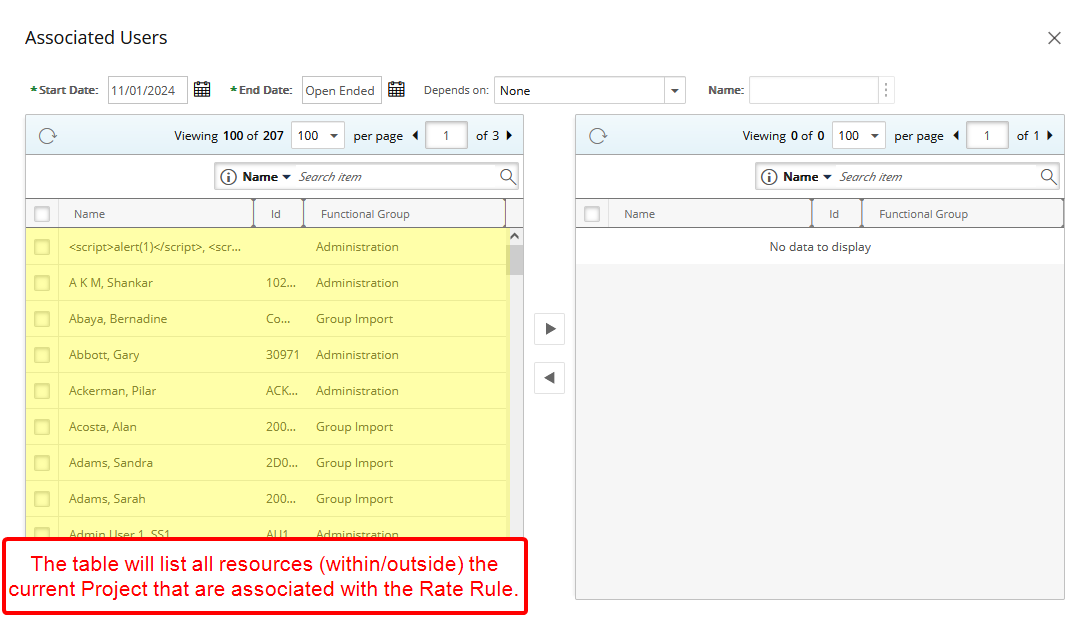The width and height of the screenshot is (1083, 627).
Task: Select all users in right table header checkbox
Action: pyautogui.click(x=592, y=214)
